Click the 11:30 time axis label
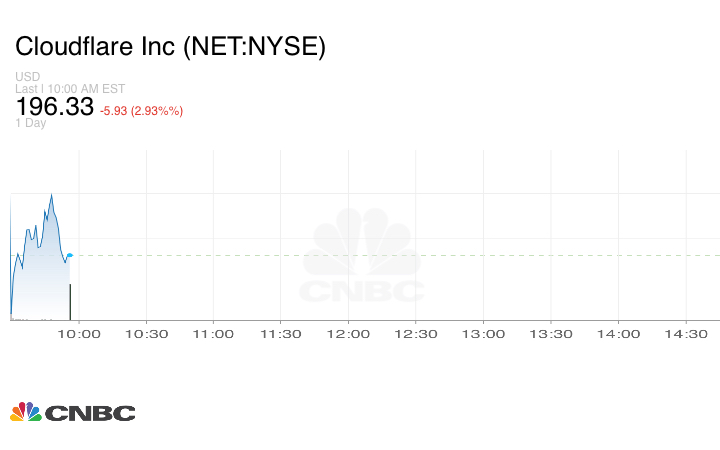This screenshot has width=720, height=450. tap(281, 334)
